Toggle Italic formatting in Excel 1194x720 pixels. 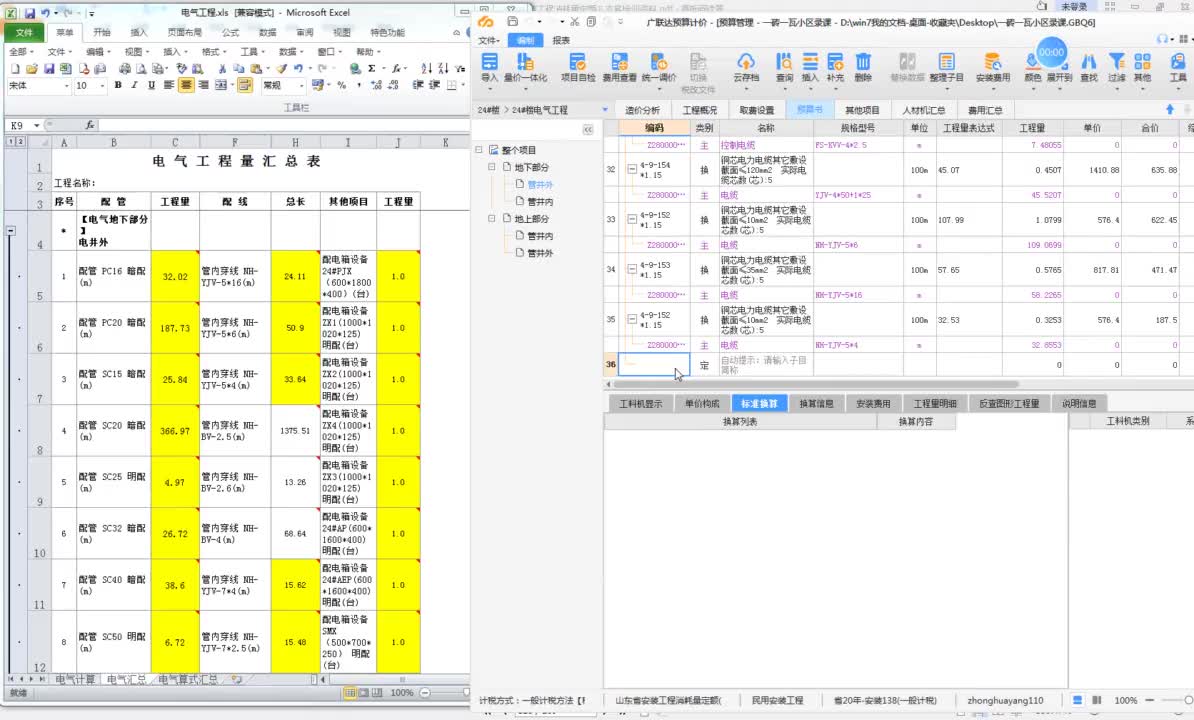point(135,85)
